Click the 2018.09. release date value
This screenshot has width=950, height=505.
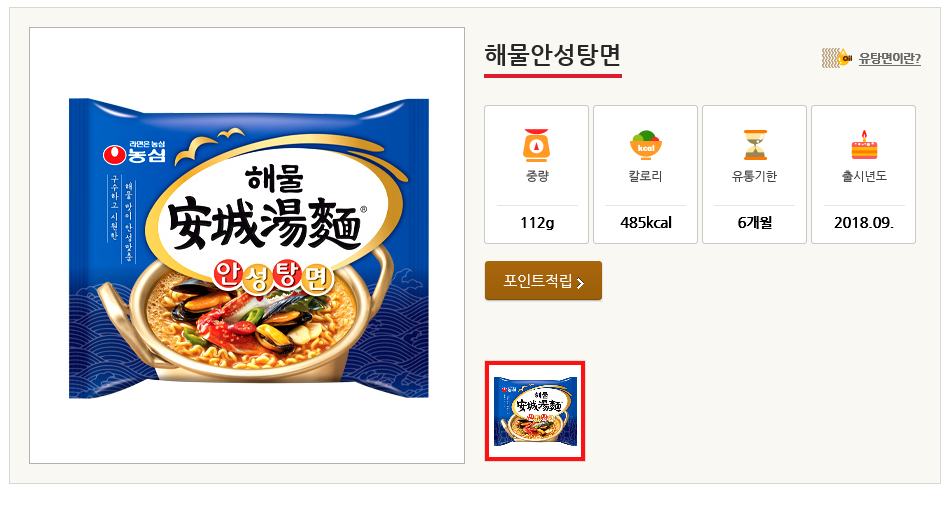(864, 222)
